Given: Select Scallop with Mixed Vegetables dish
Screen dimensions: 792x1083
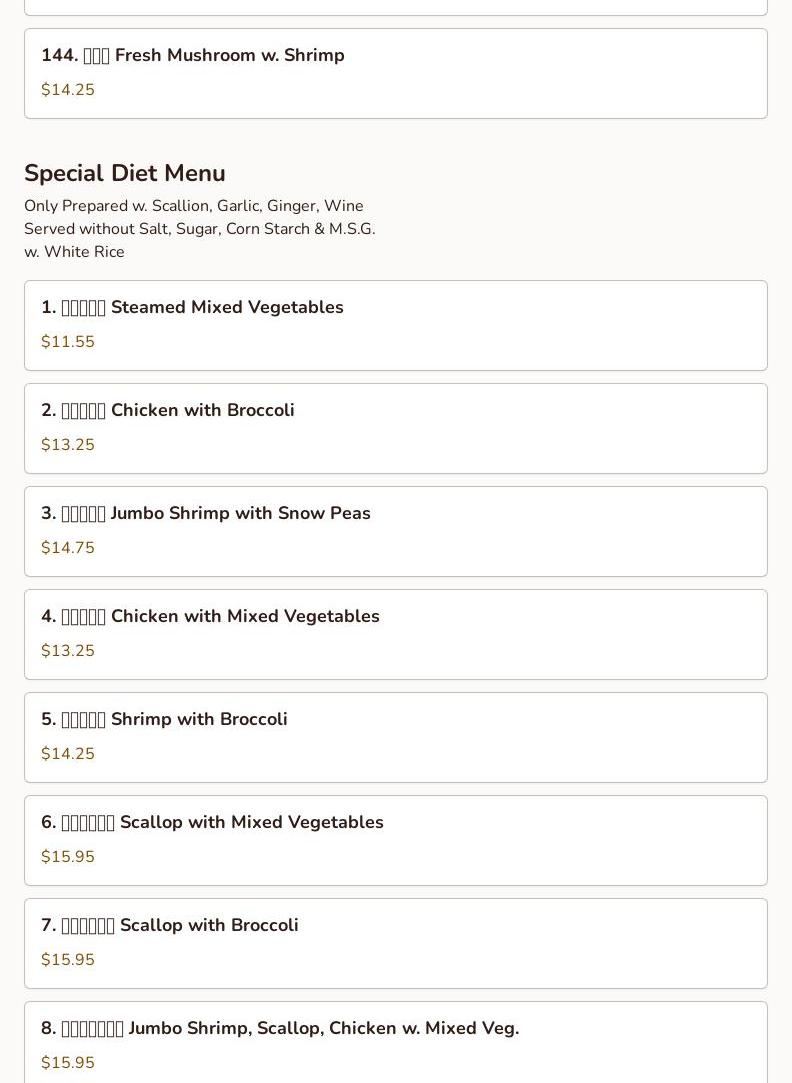Looking at the screenshot, I should [x=396, y=840].
